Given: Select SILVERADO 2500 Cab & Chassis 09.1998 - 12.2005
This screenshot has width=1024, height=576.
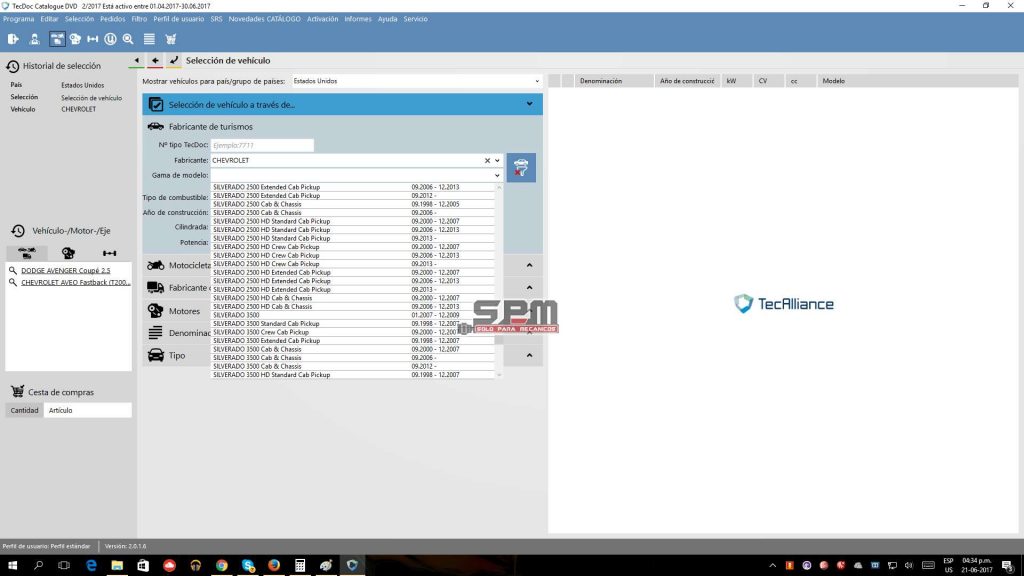Looking at the screenshot, I should [x=353, y=204].
